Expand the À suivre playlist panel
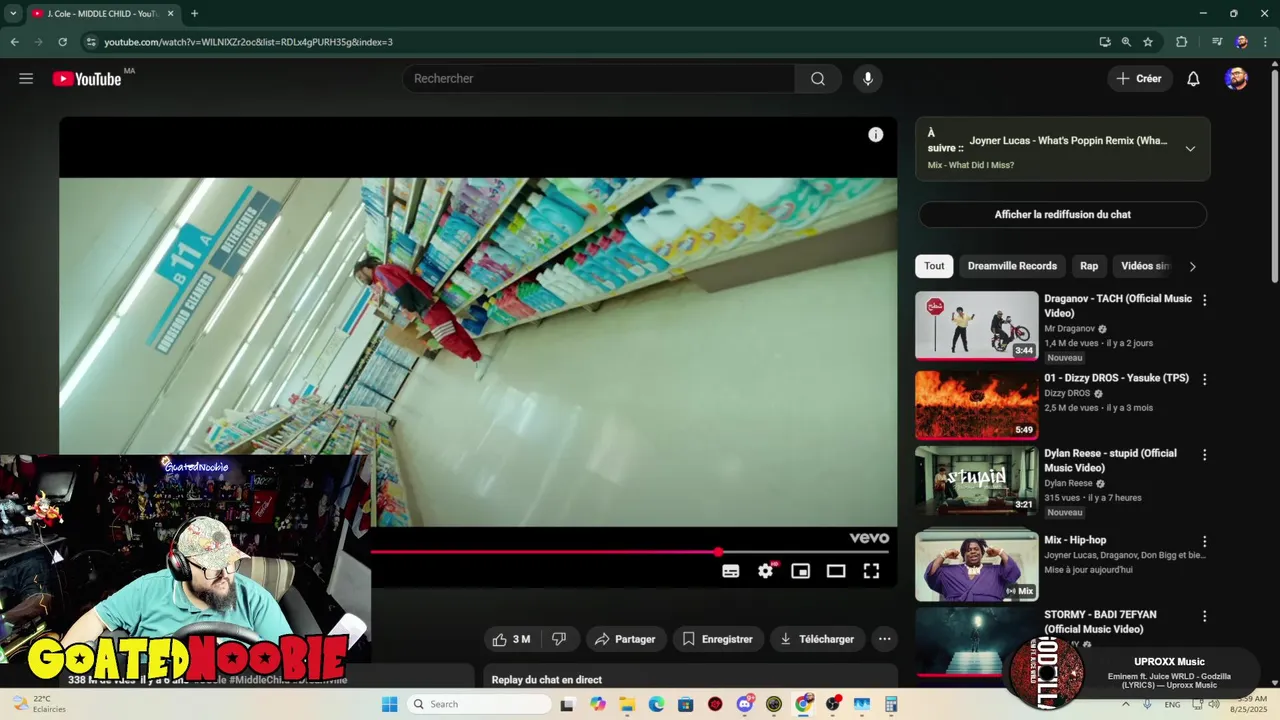 click(x=1190, y=149)
